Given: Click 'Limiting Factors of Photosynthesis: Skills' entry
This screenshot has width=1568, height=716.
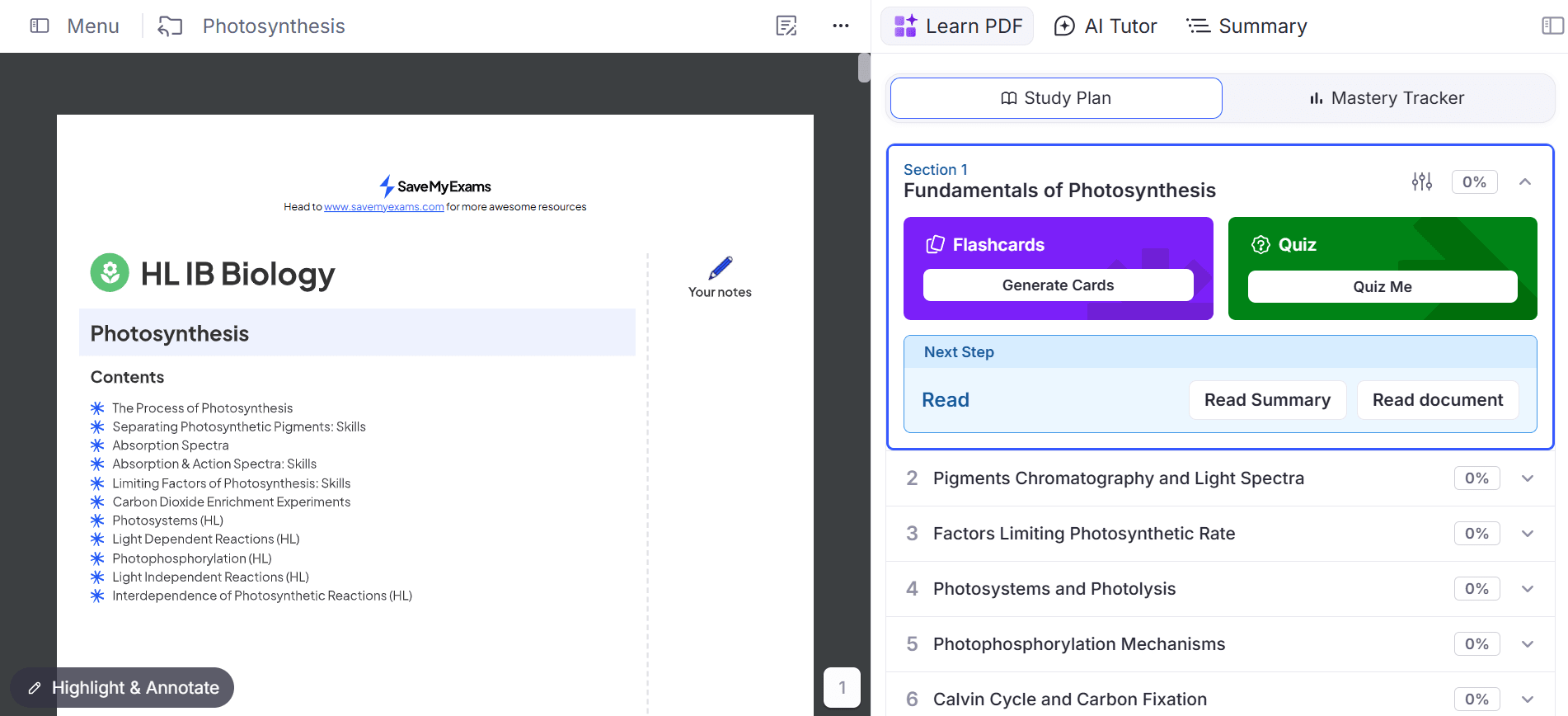Looking at the screenshot, I should (x=232, y=483).
